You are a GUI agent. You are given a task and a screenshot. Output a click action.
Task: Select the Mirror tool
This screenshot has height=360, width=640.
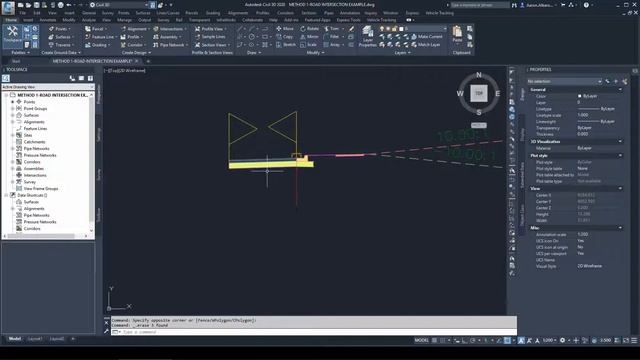[309, 37]
